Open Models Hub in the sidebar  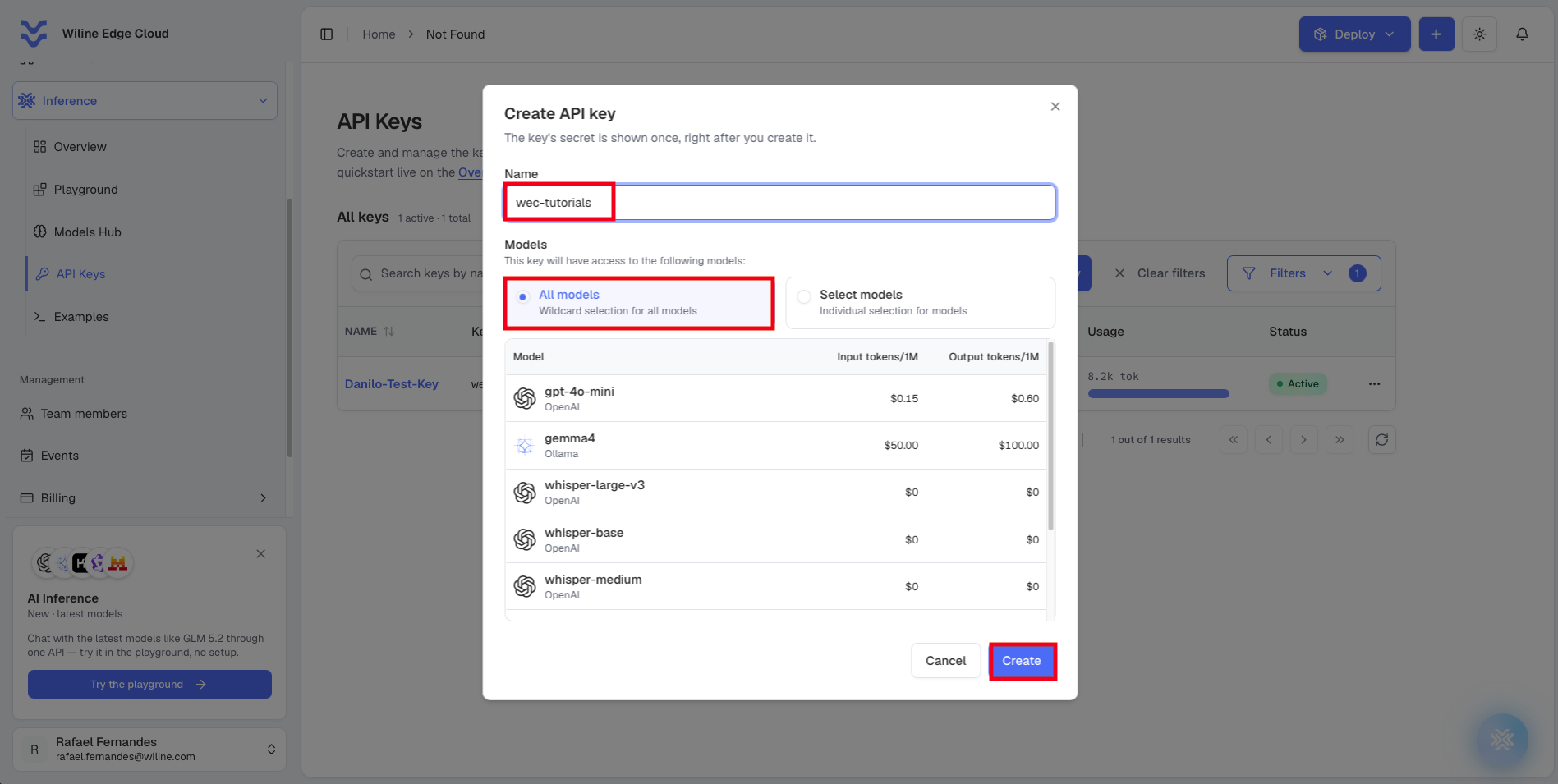pos(88,232)
